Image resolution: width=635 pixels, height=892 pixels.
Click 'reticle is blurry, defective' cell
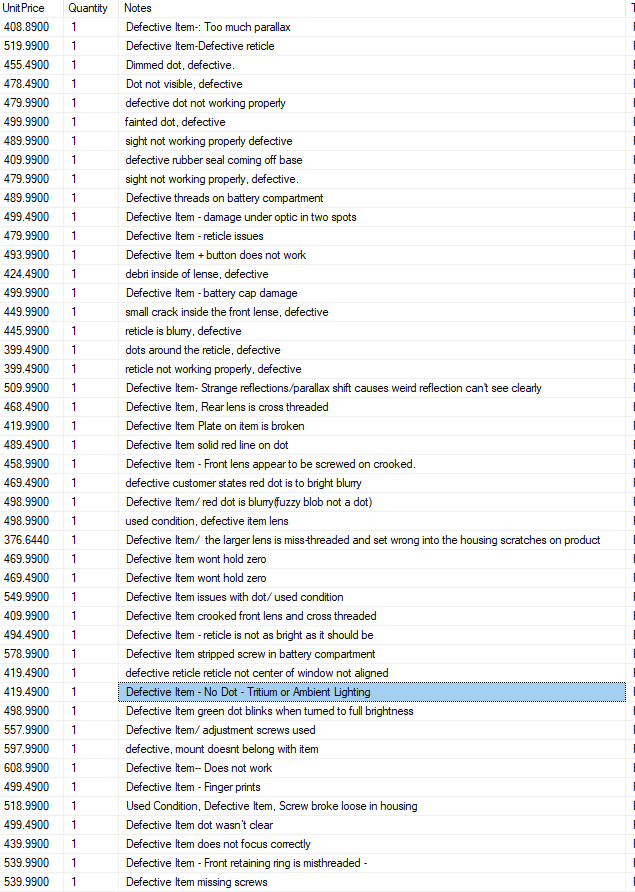(372, 331)
